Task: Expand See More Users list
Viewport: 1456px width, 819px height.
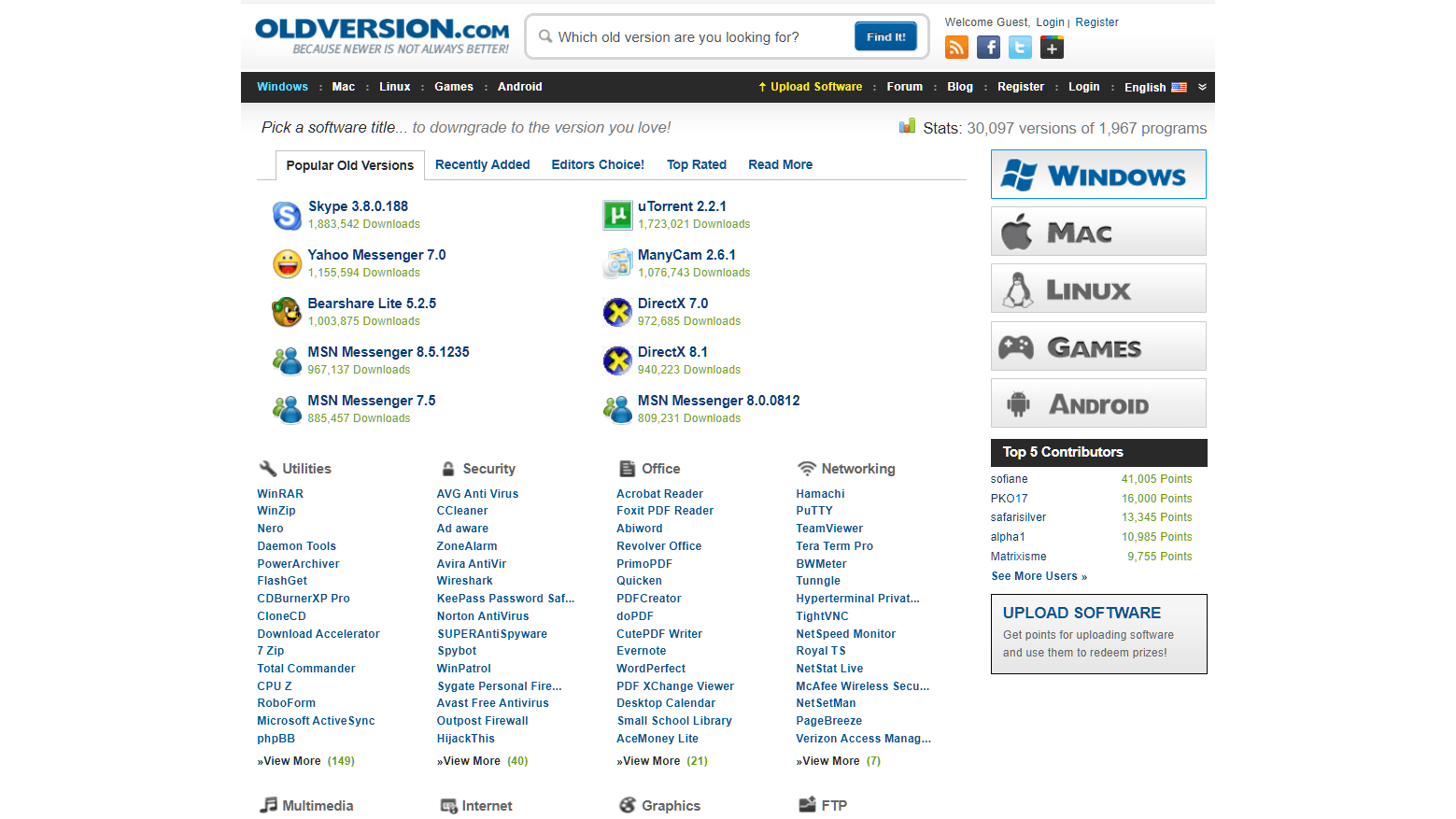Action: point(1039,576)
